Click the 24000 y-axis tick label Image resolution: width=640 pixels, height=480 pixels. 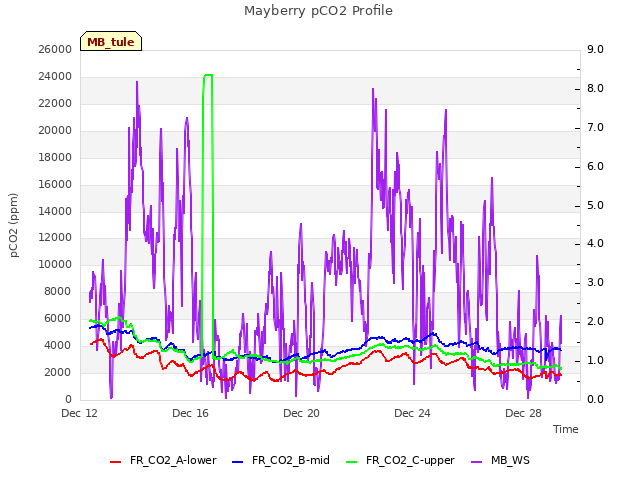55,76
